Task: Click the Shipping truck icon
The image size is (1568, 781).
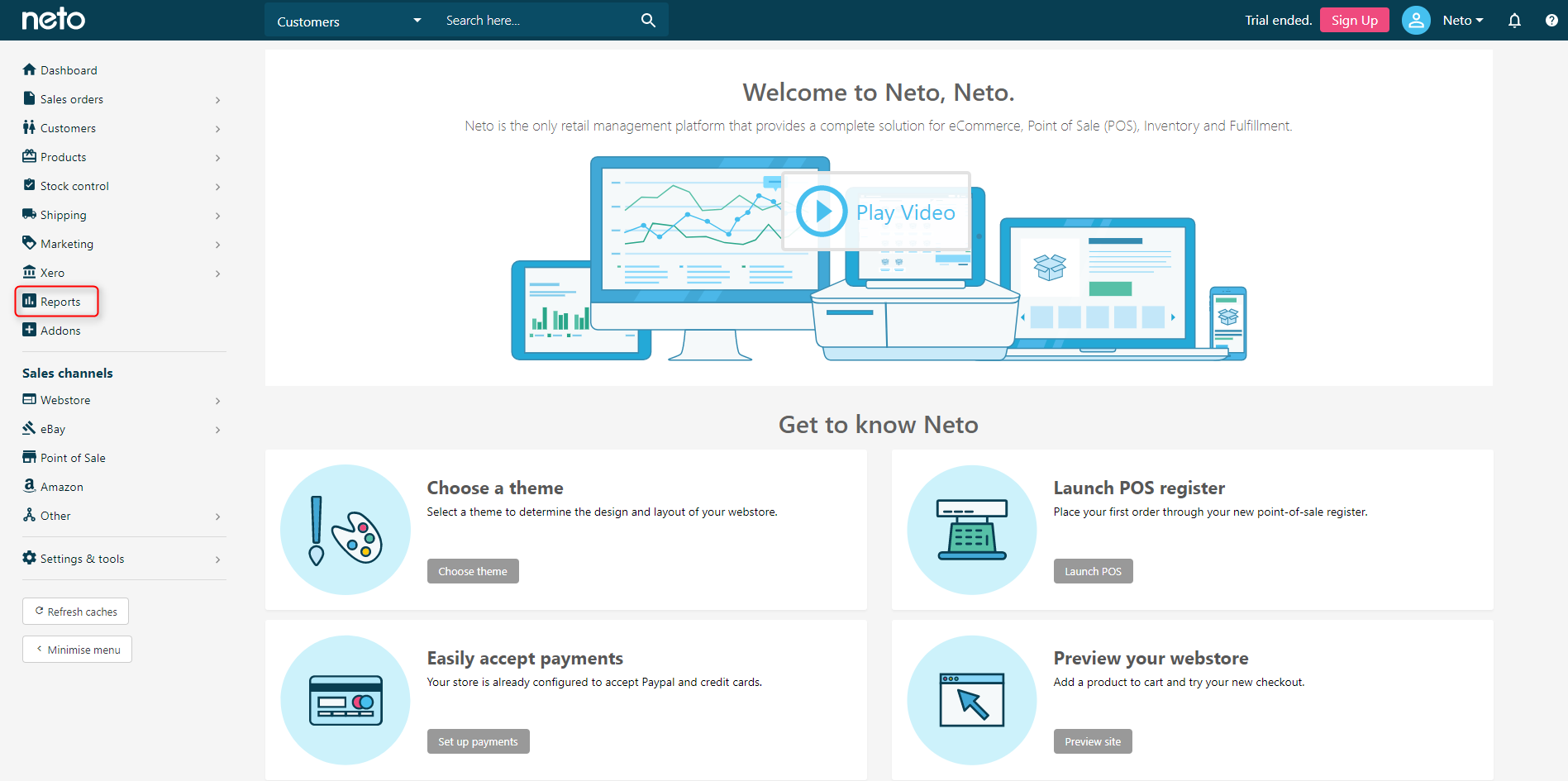Action: (30, 214)
